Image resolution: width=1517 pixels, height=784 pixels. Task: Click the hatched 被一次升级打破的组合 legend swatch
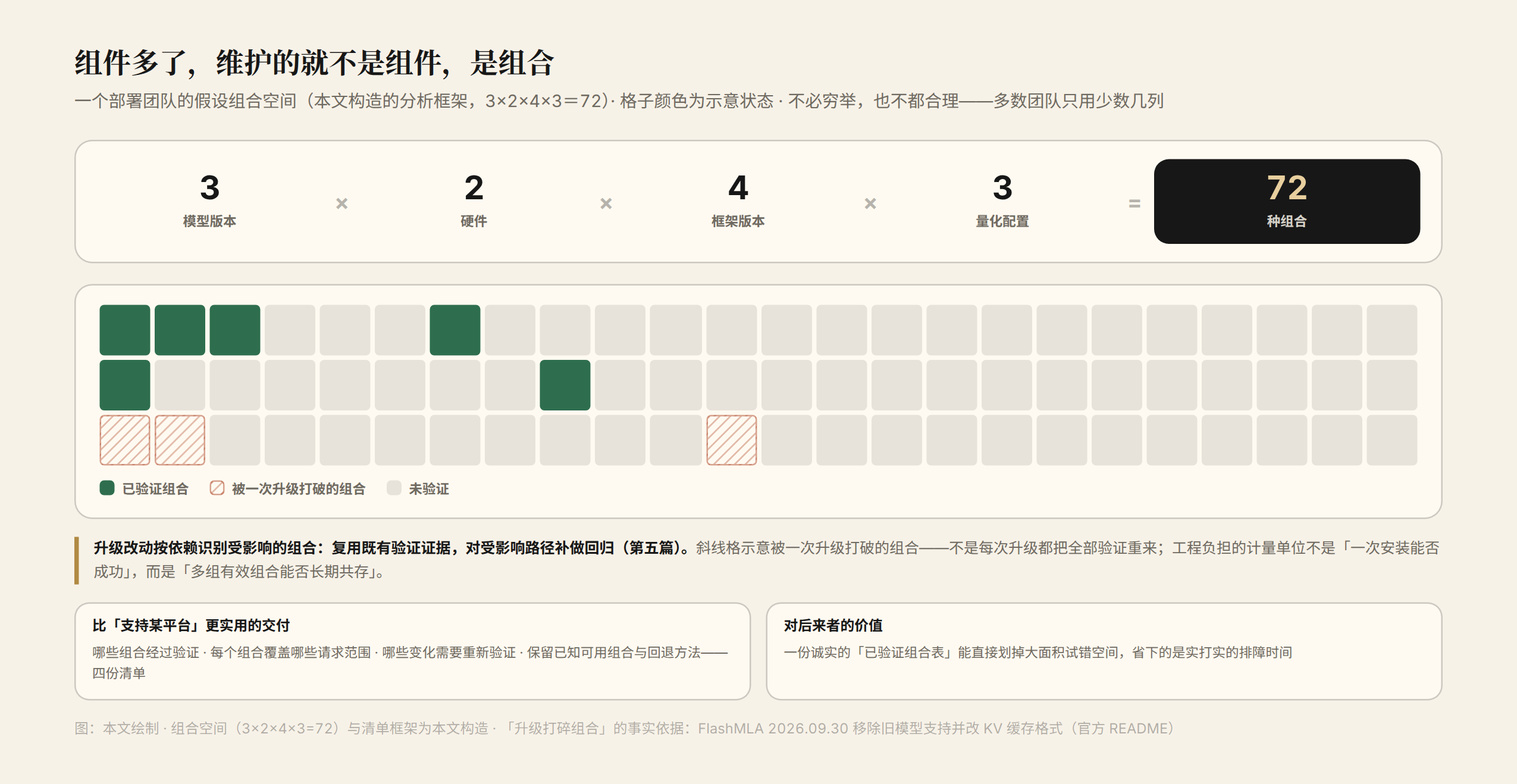click(x=217, y=488)
